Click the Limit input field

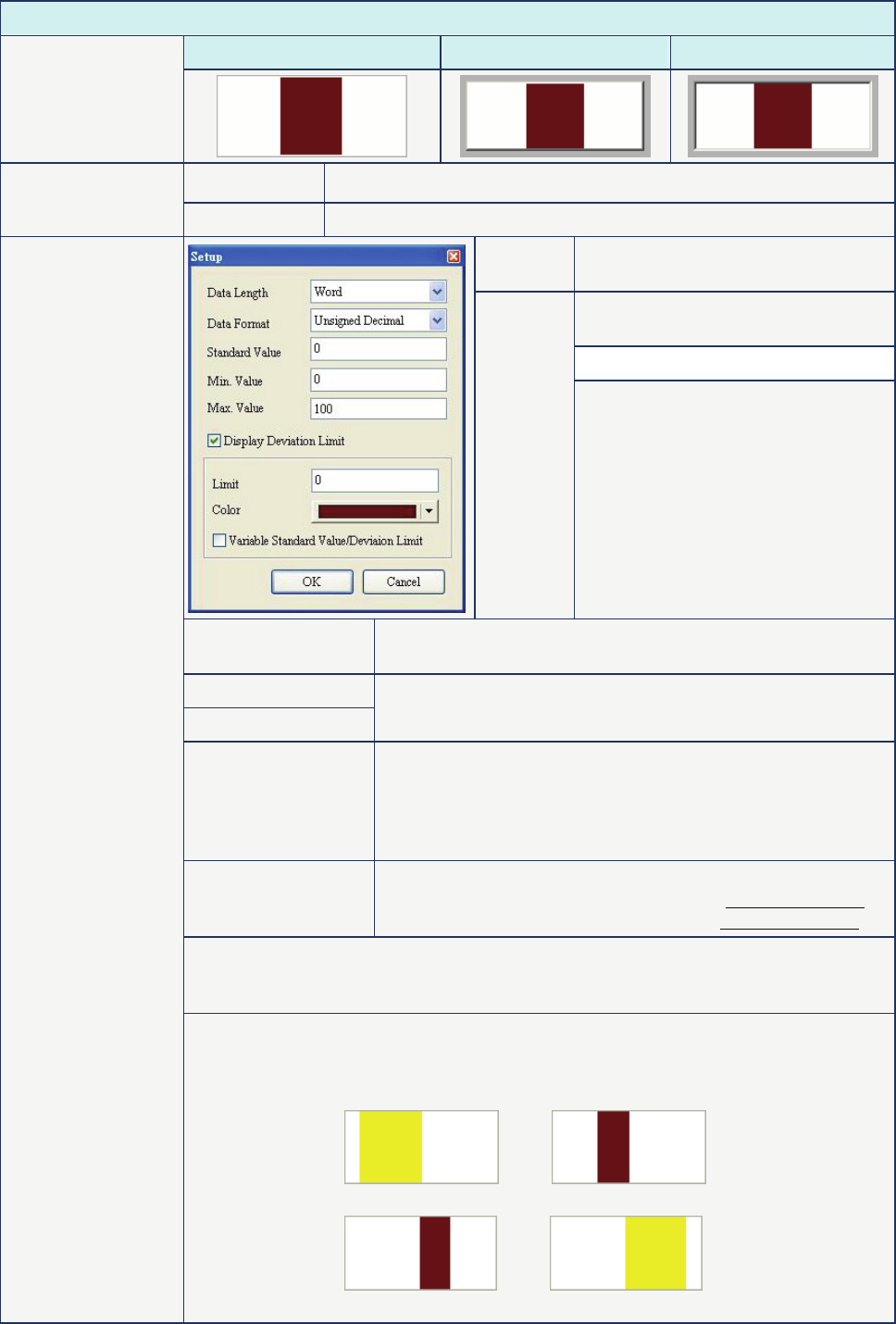(x=375, y=480)
